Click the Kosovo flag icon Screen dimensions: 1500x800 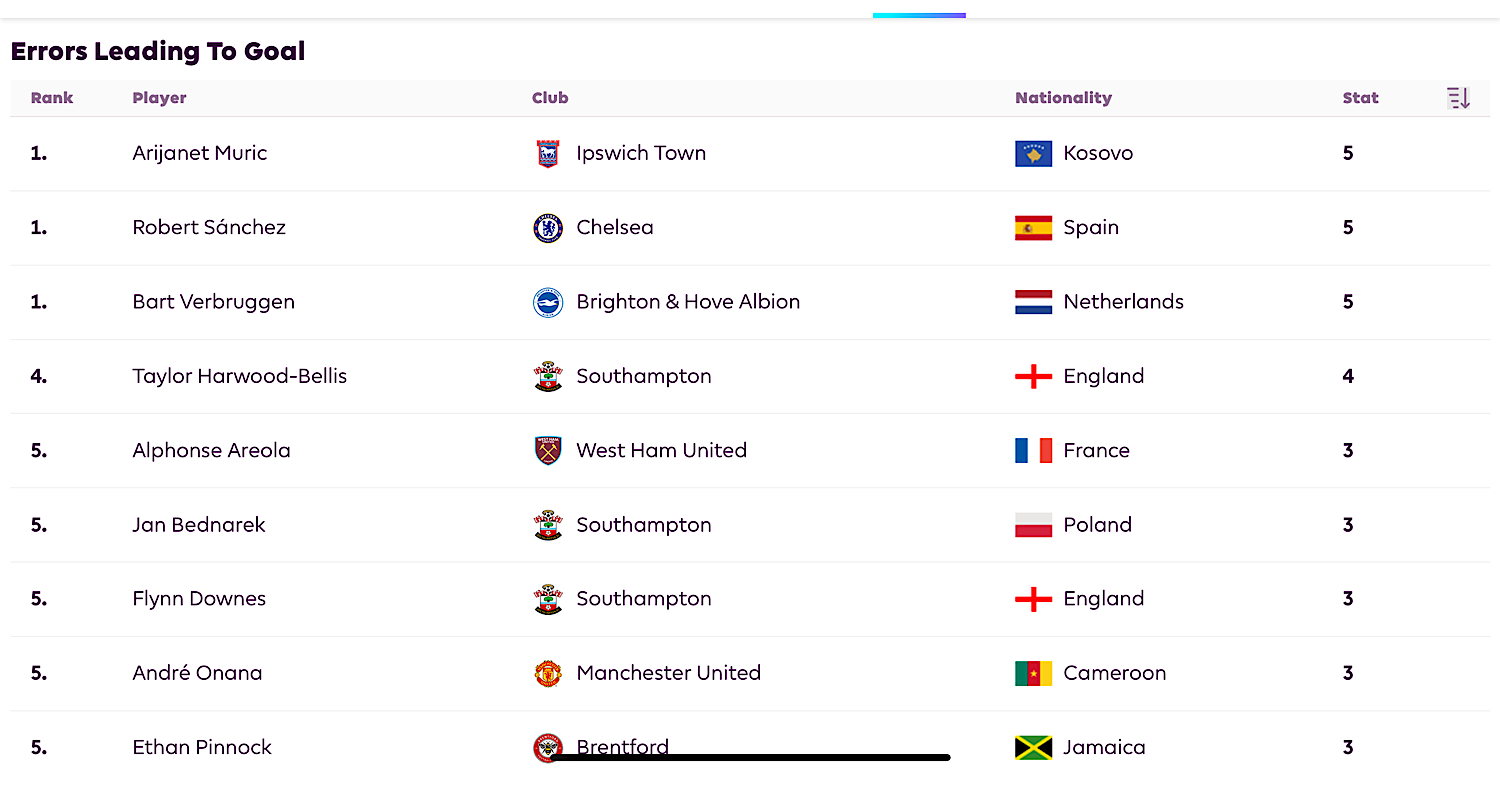1033,153
